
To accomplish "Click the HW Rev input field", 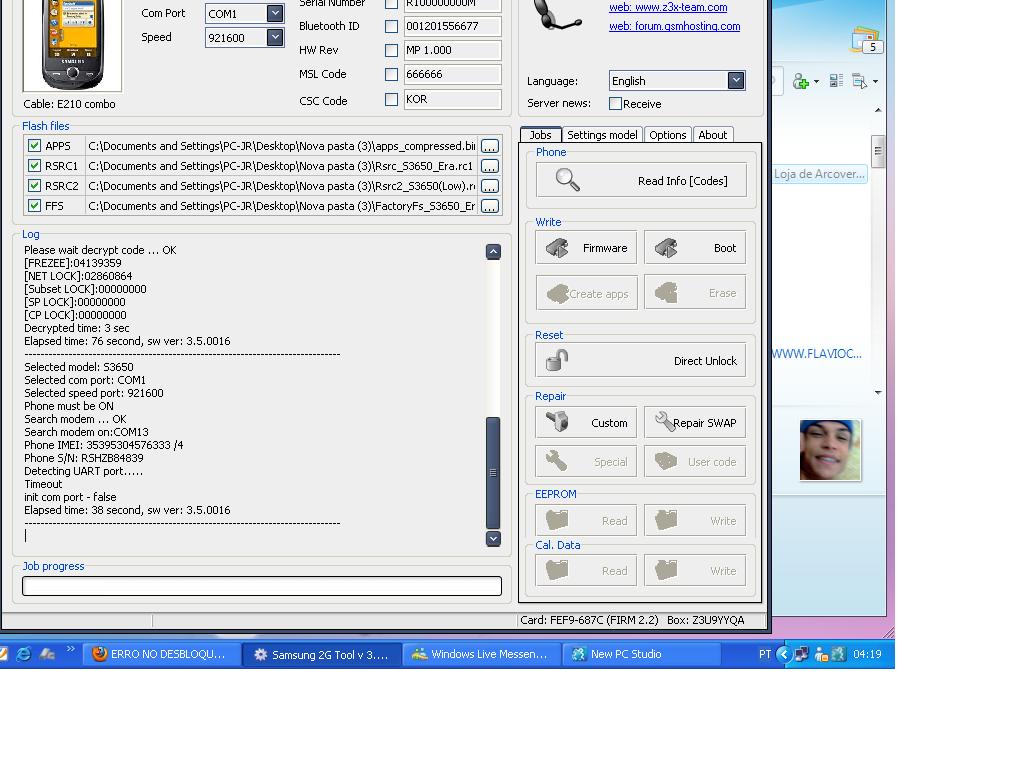I will (x=453, y=50).
